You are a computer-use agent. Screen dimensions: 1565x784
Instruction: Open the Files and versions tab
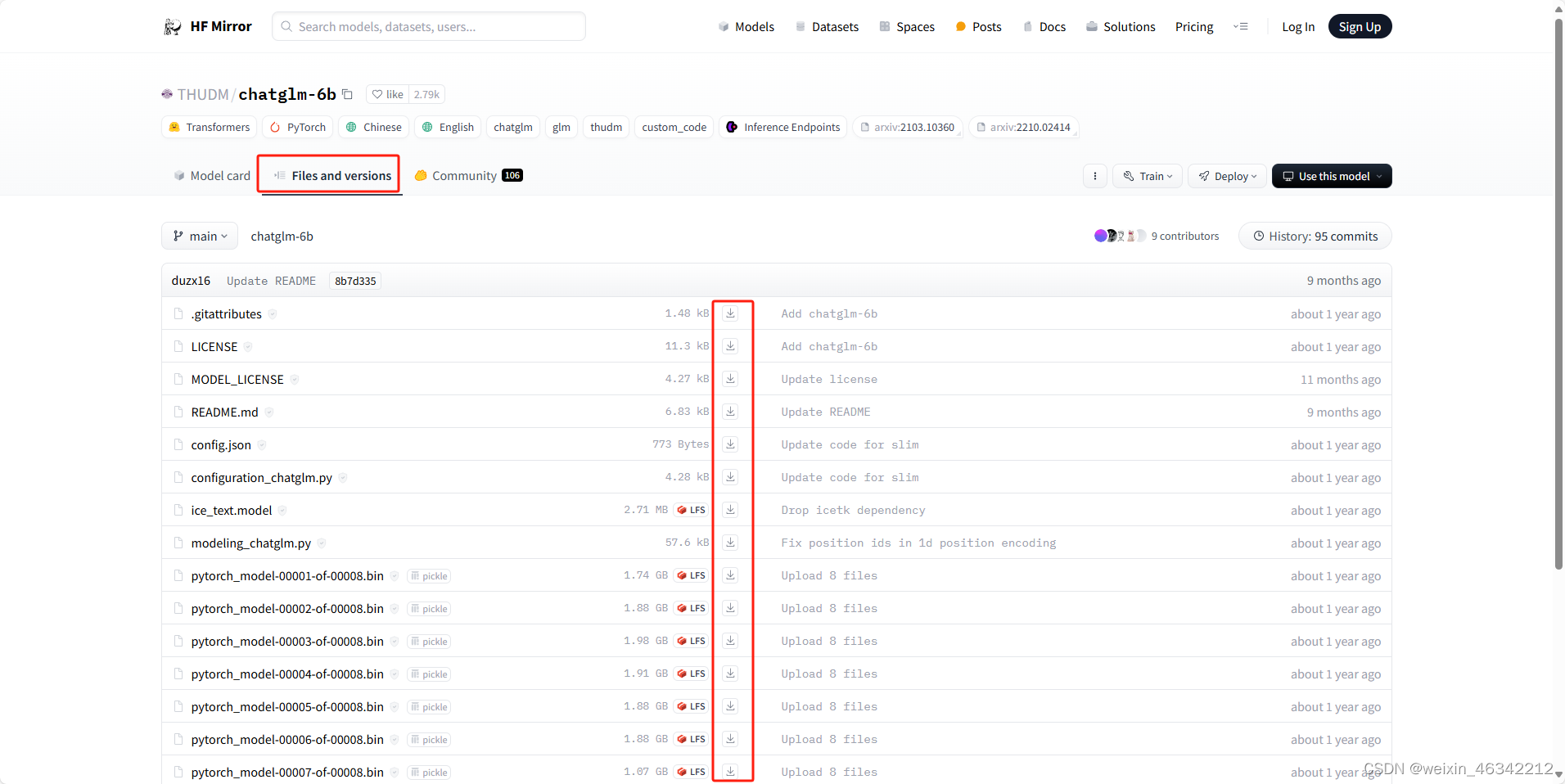pyautogui.click(x=333, y=176)
